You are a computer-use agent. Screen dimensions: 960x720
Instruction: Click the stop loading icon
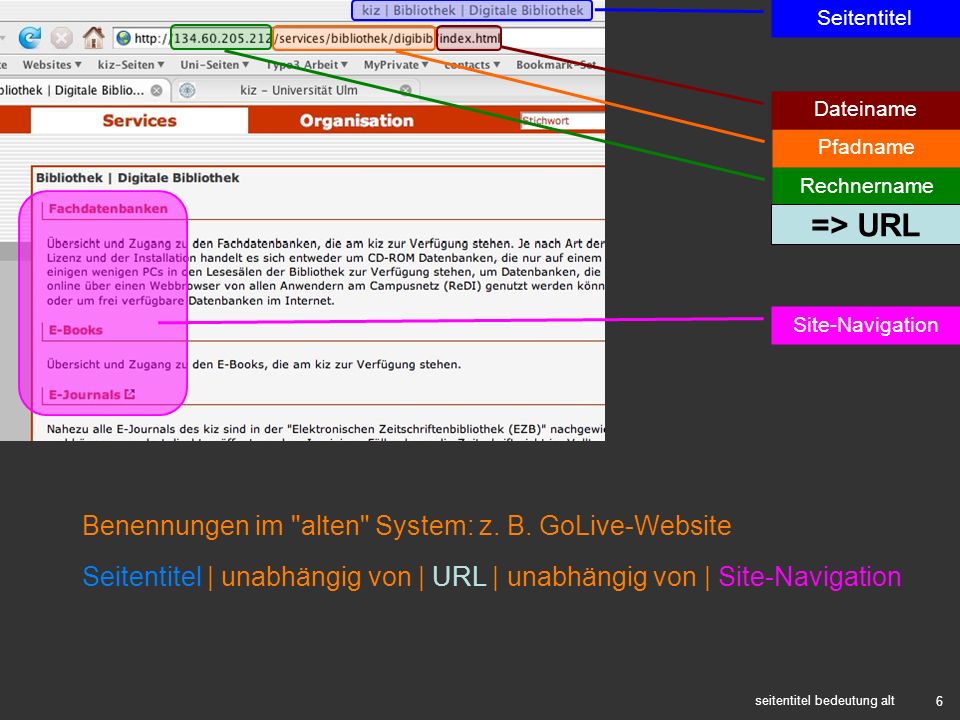pyautogui.click(x=61, y=38)
